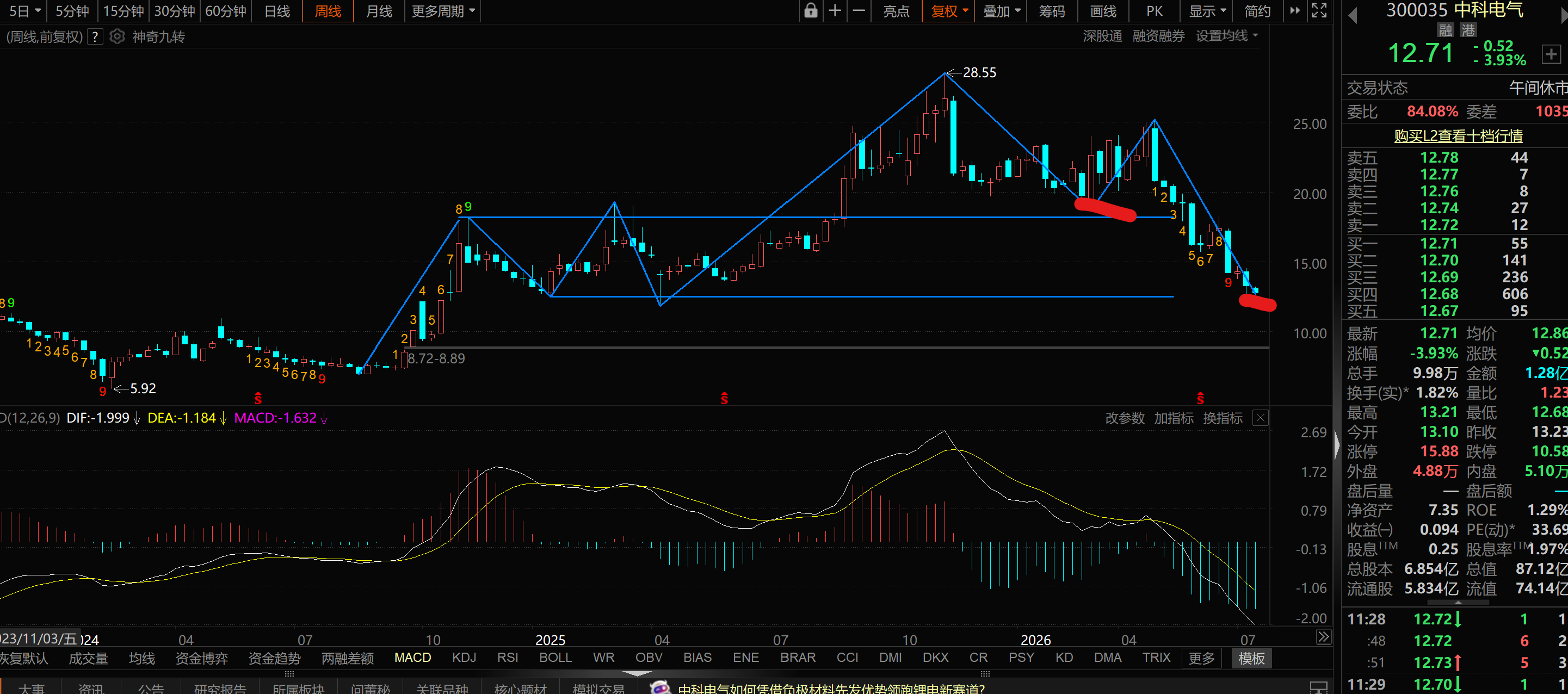Add stock via the plus box icon
The width and height of the screenshot is (1568, 694).
[1551, 54]
